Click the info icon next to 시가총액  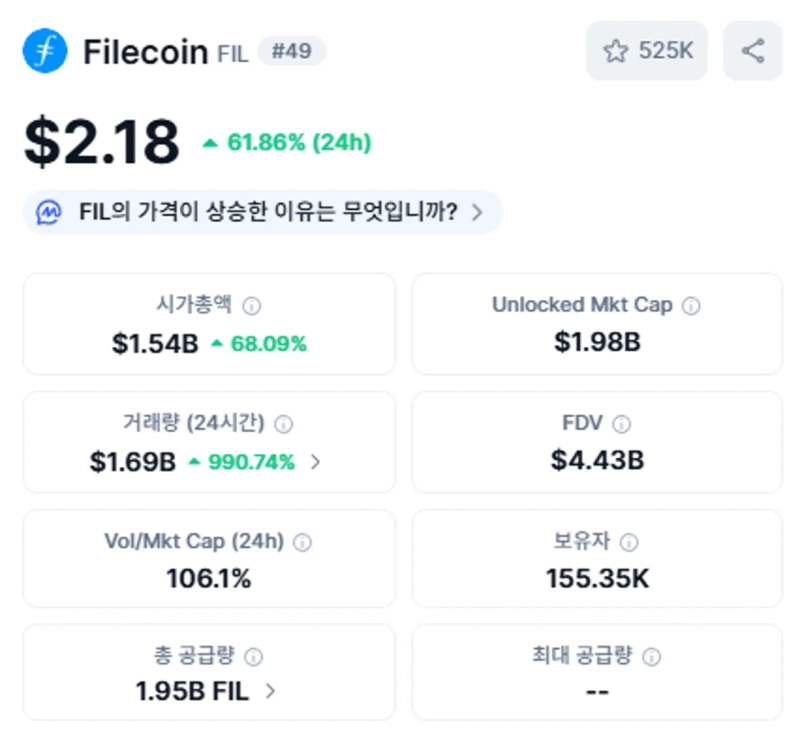tap(253, 306)
